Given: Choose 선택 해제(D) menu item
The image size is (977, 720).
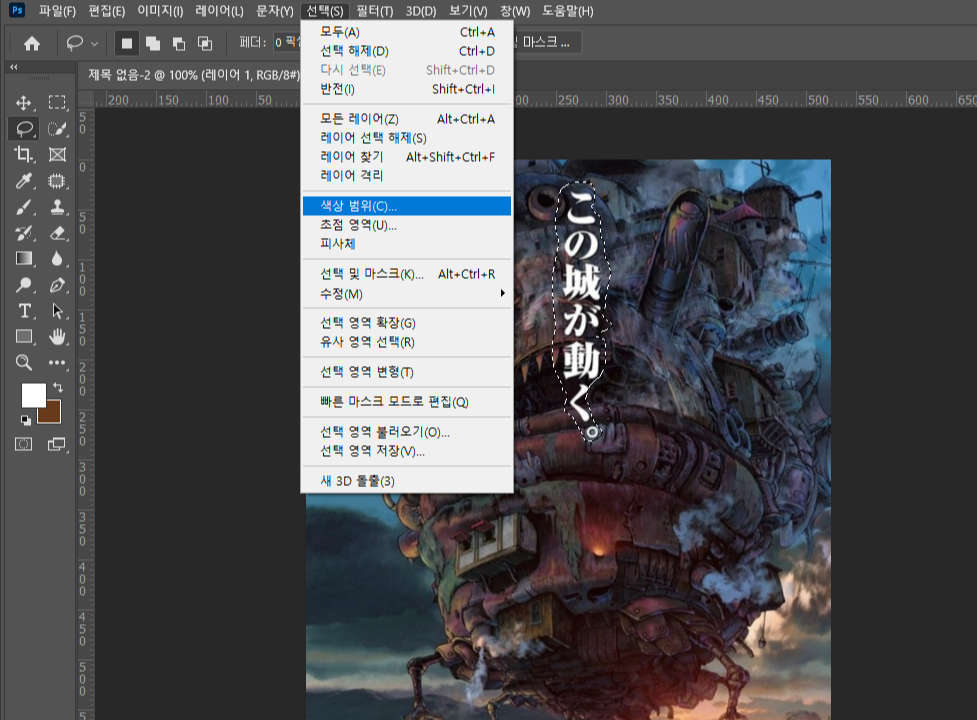Looking at the screenshot, I should tap(407, 51).
